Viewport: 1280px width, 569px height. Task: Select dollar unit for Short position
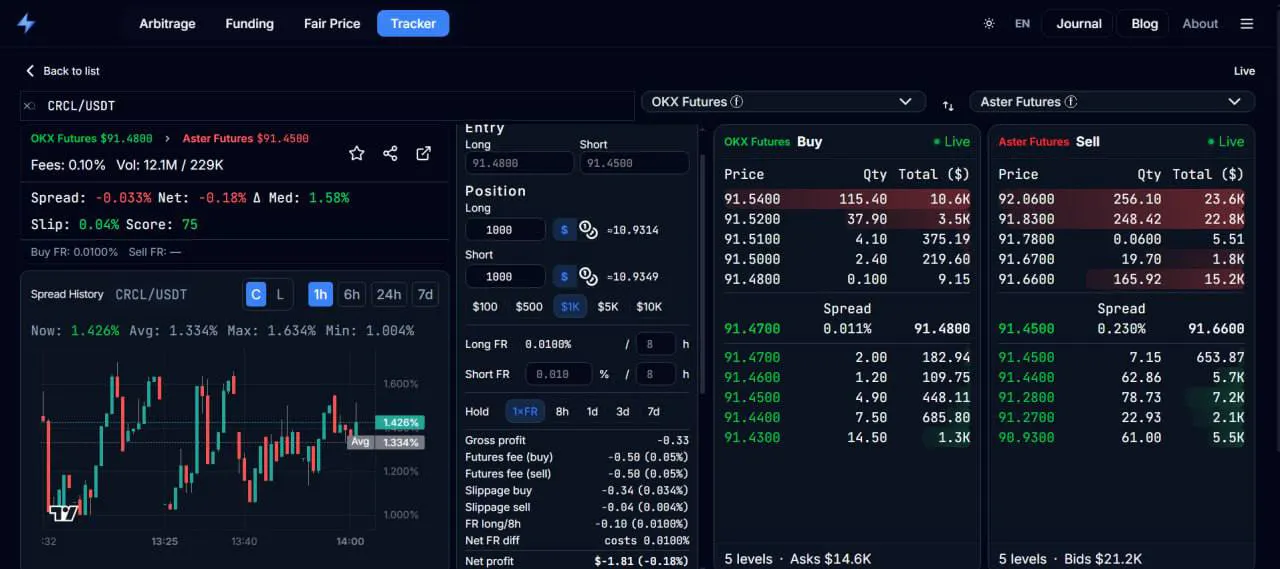(x=564, y=276)
